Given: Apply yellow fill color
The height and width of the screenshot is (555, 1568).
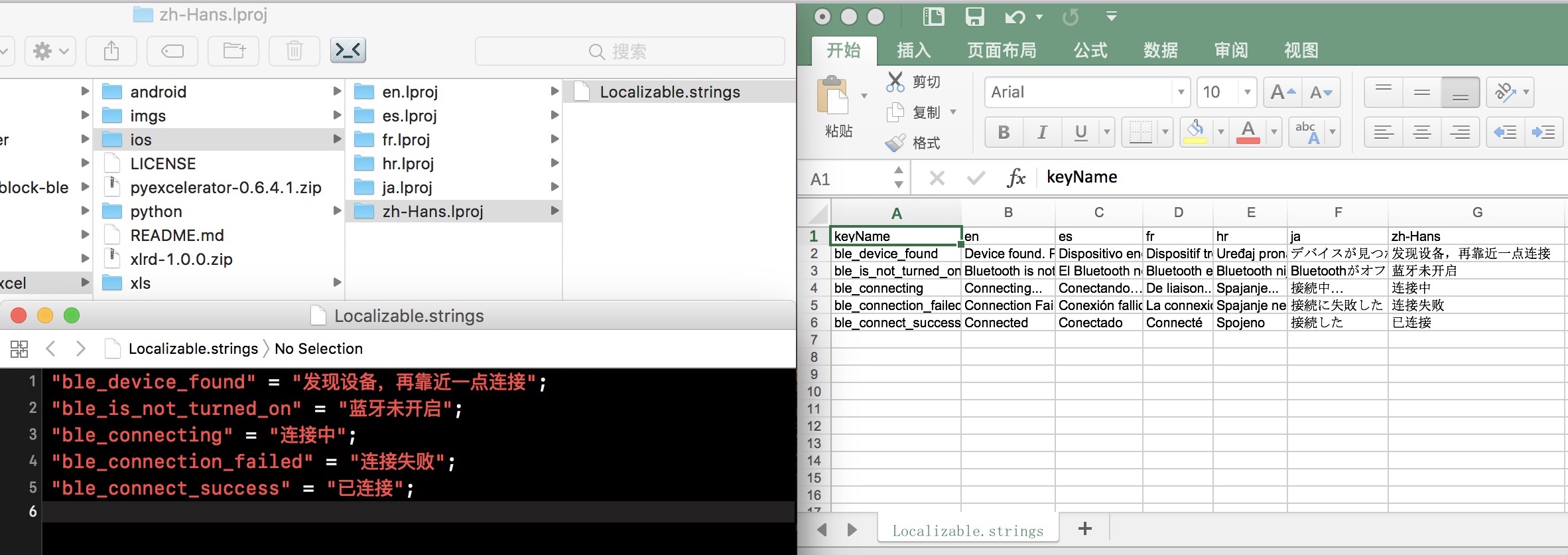Looking at the screenshot, I should [x=1195, y=132].
